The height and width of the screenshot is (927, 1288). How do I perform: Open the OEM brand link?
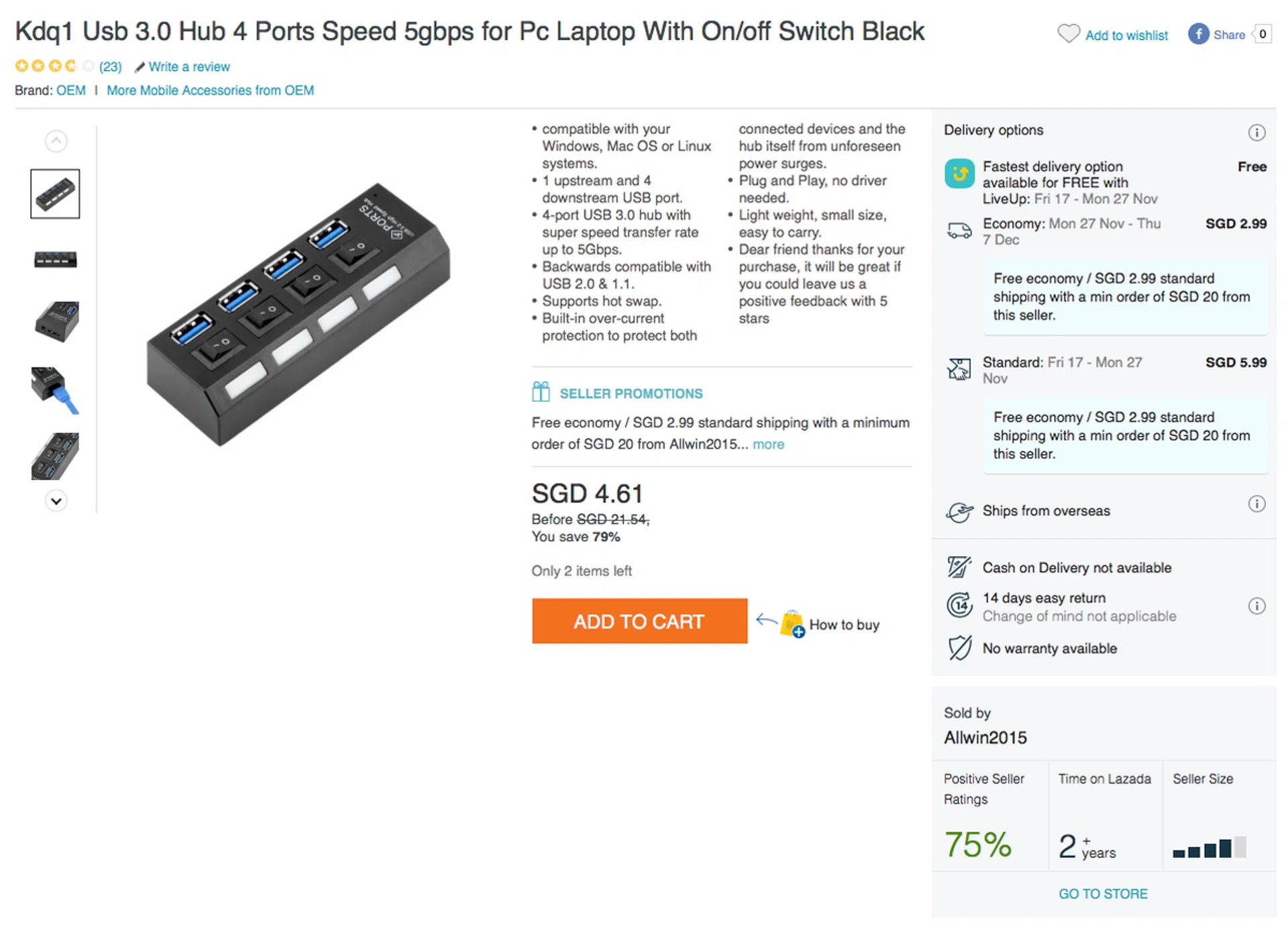click(70, 91)
